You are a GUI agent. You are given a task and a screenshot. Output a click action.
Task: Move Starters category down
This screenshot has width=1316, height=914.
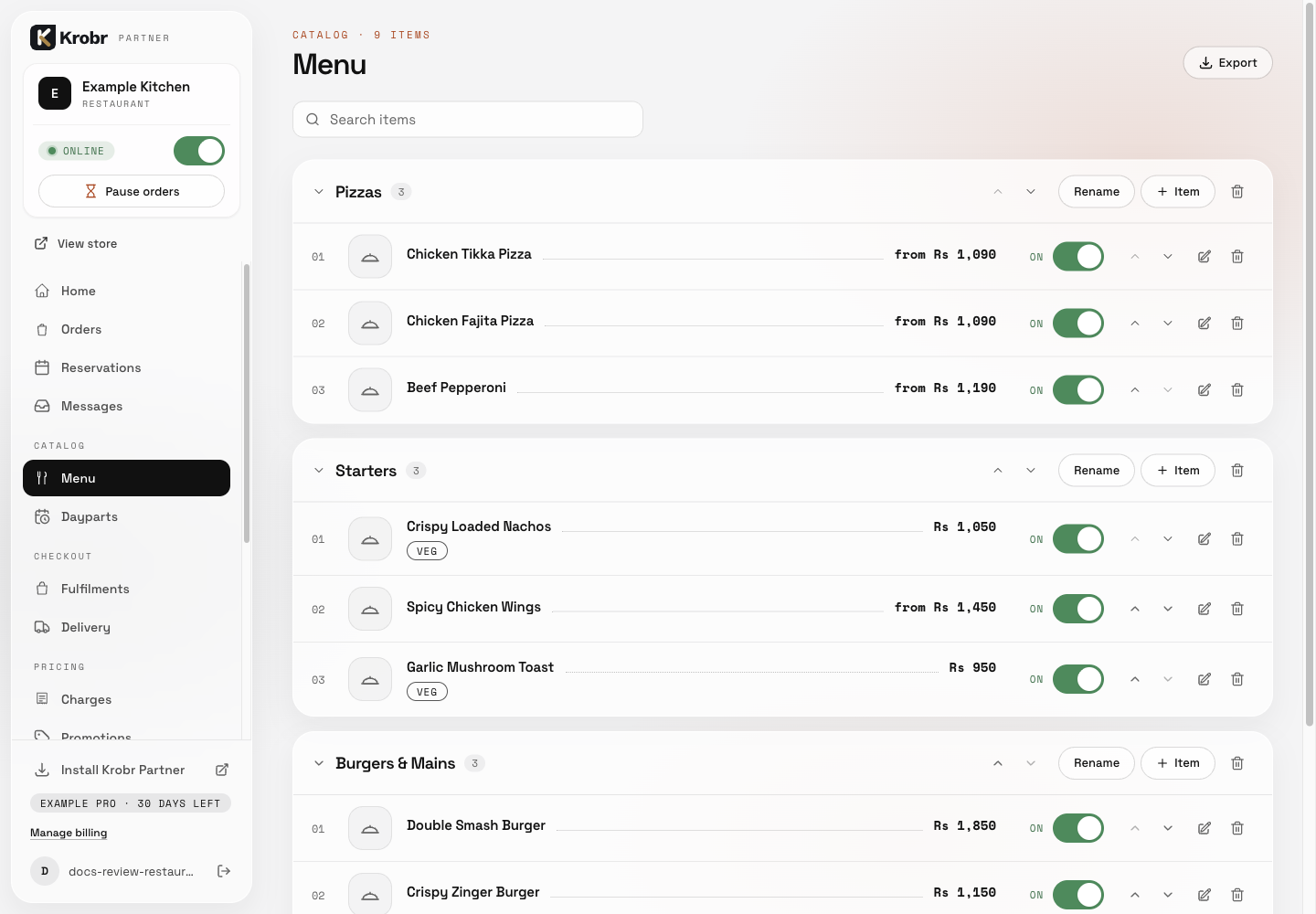1031,471
